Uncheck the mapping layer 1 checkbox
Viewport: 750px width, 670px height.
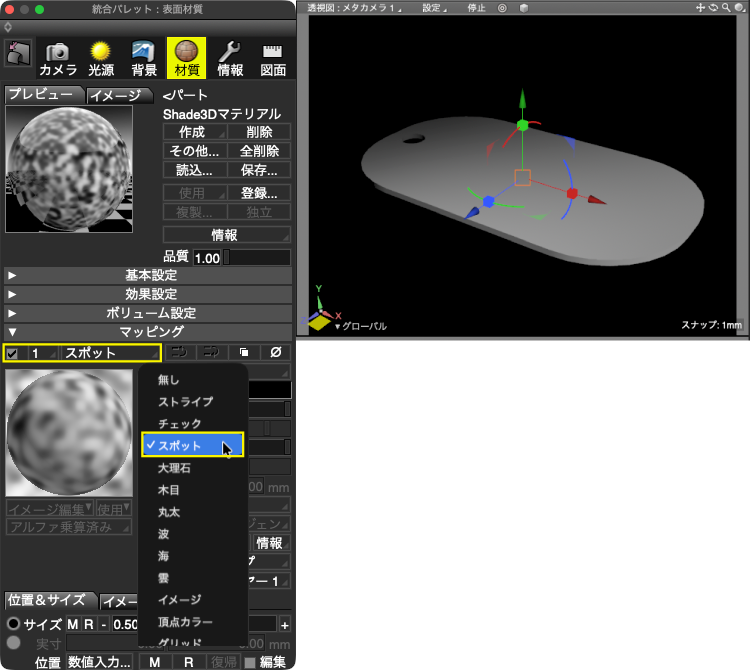click(x=12, y=353)
